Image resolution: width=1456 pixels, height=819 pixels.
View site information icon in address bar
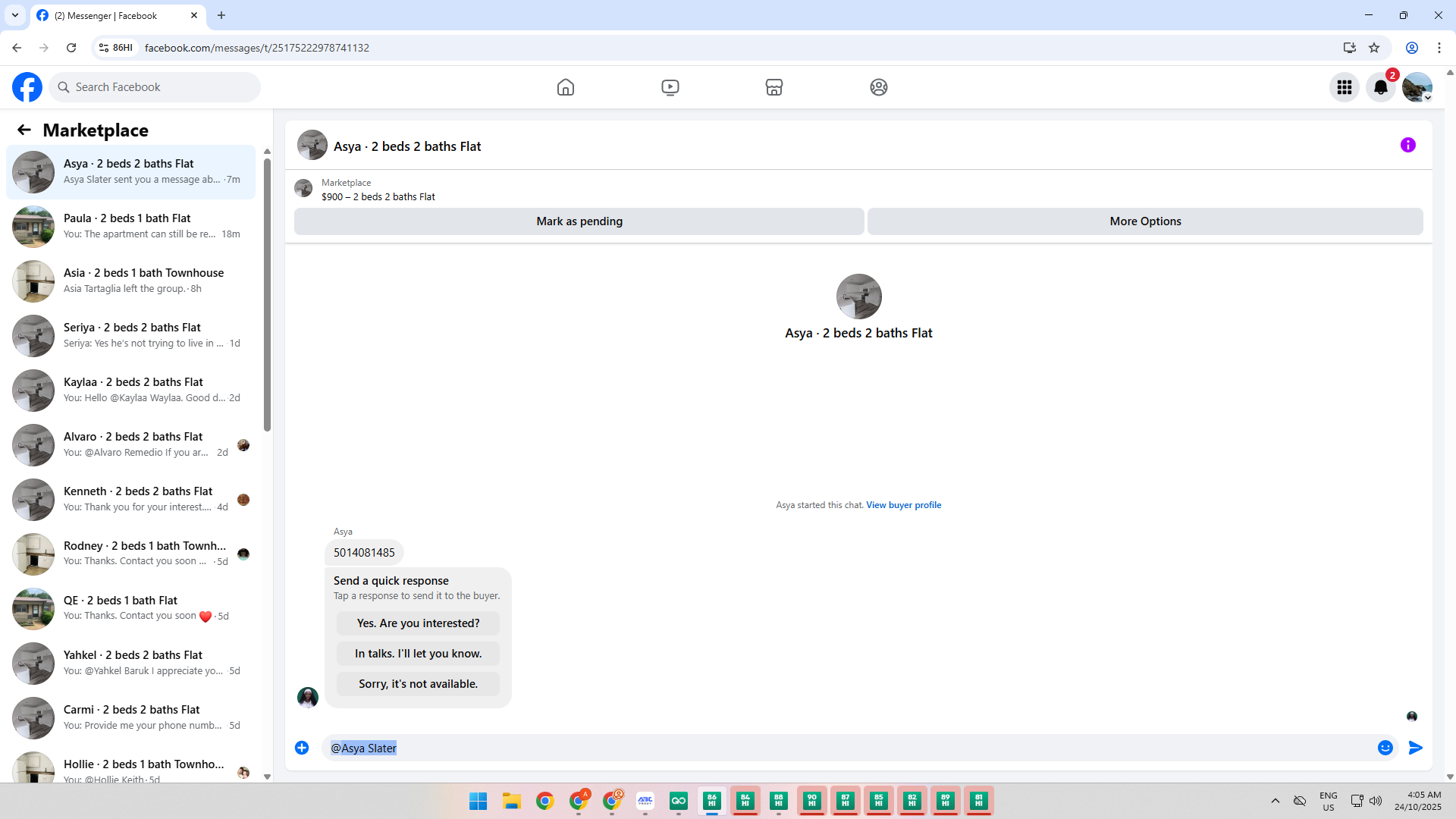tap(115, 48)
